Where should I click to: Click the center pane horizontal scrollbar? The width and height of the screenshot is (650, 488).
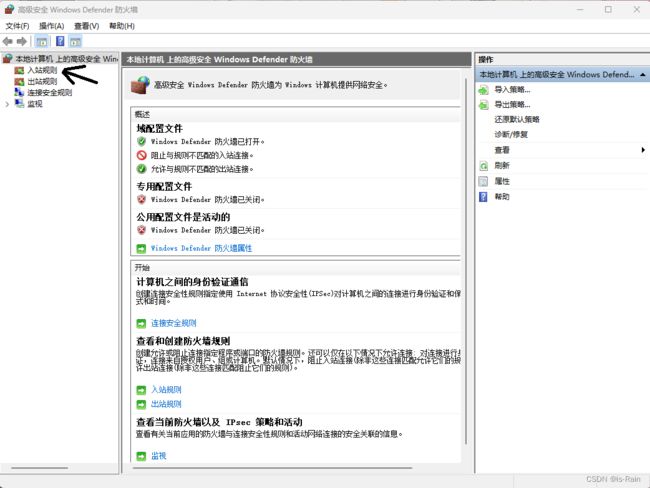272,468
